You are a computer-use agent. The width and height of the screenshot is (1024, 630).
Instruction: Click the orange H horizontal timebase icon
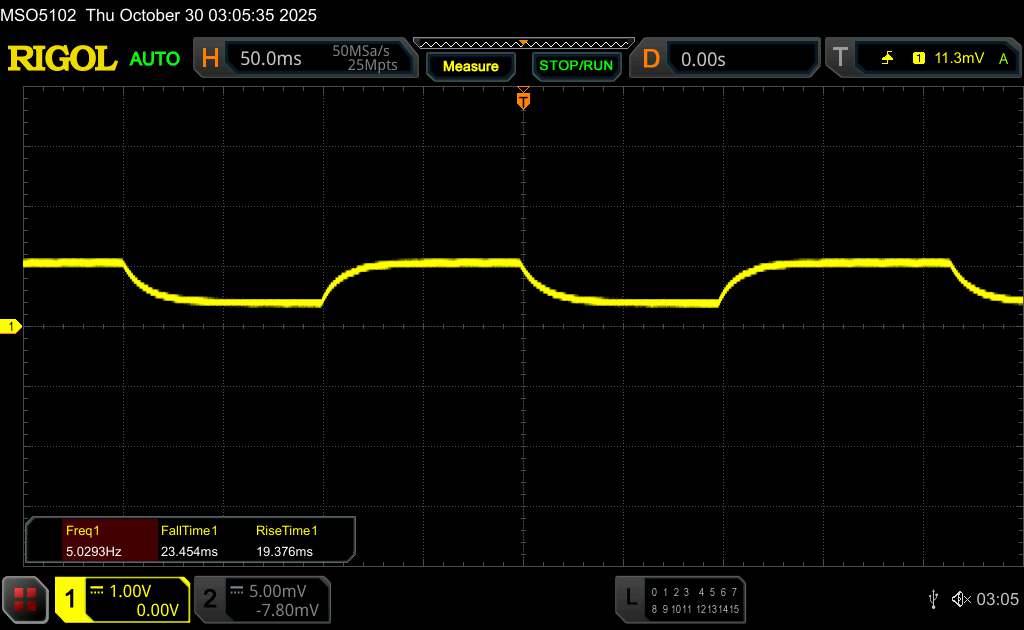(210, 59)
